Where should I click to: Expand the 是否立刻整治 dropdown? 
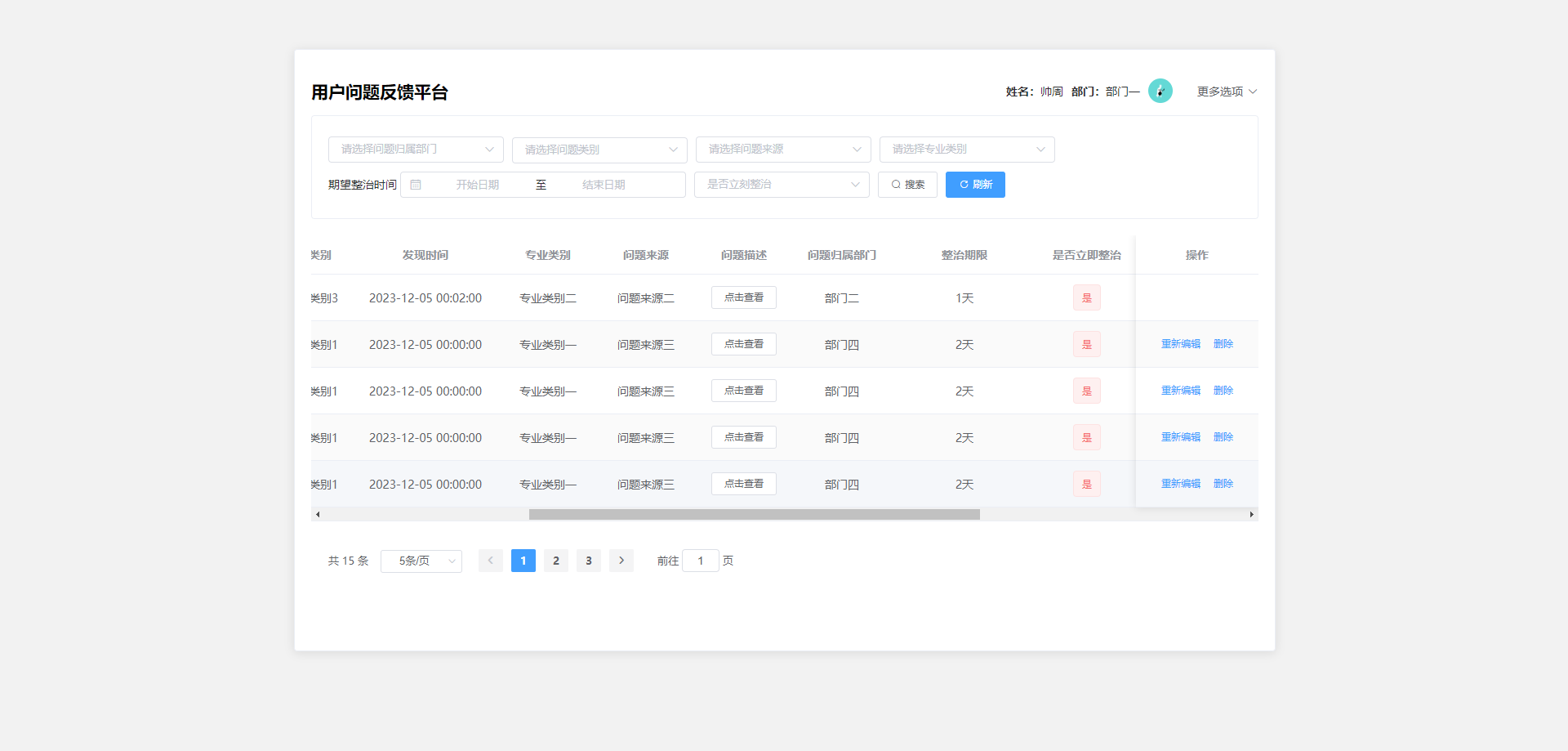coord(782,185)
